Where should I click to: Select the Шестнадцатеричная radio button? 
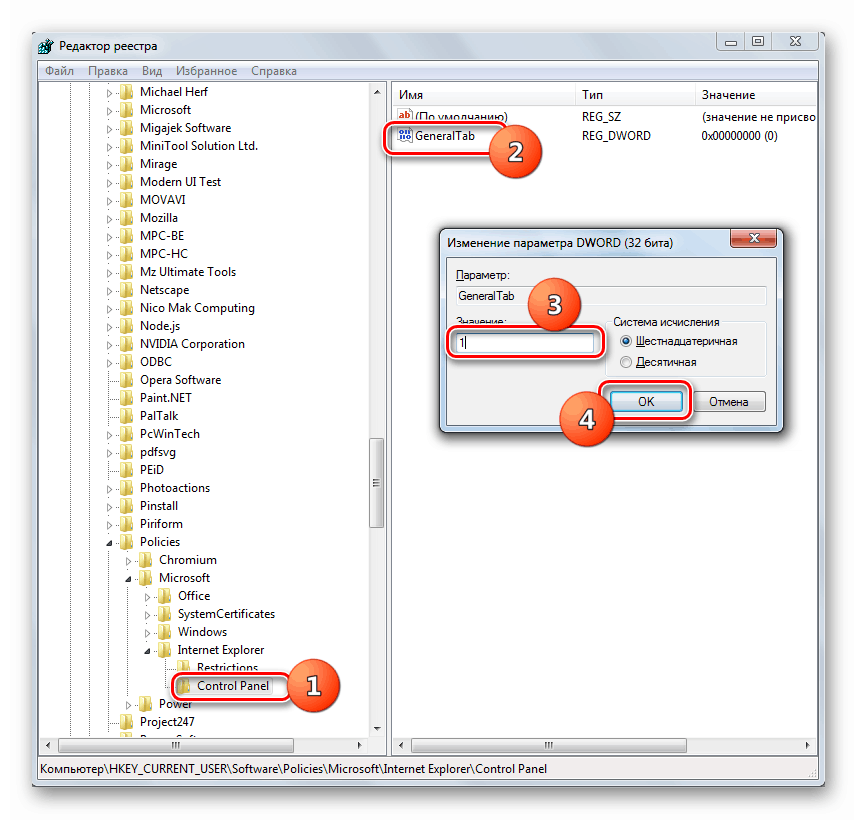[626, 341]
